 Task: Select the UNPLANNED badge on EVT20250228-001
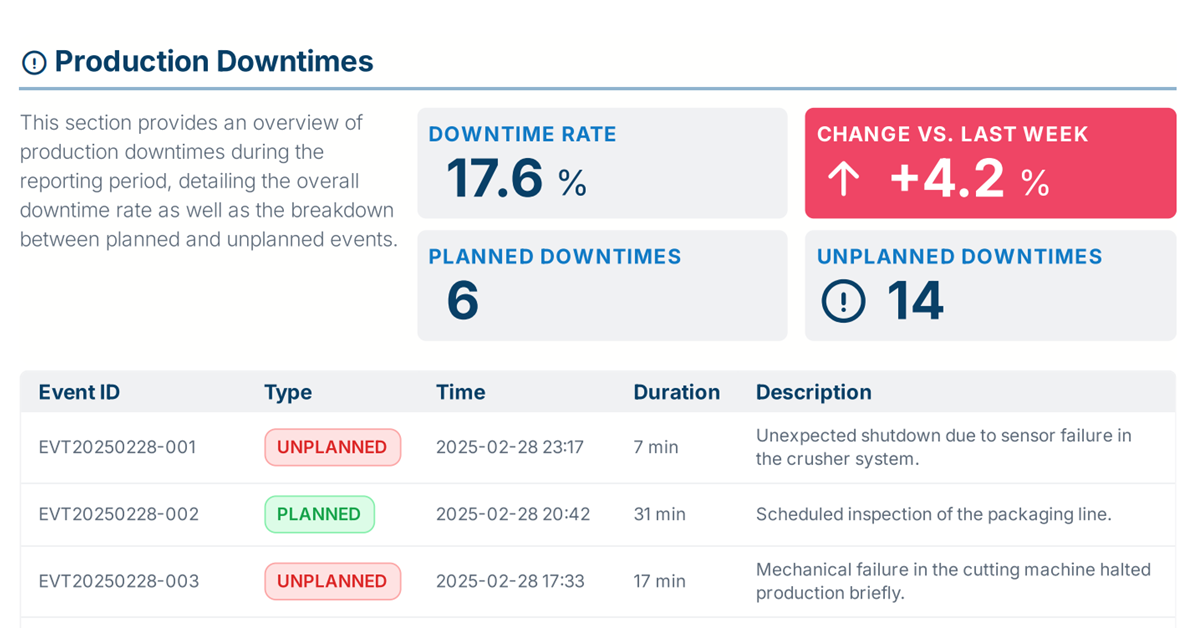(x=332, y=447)
